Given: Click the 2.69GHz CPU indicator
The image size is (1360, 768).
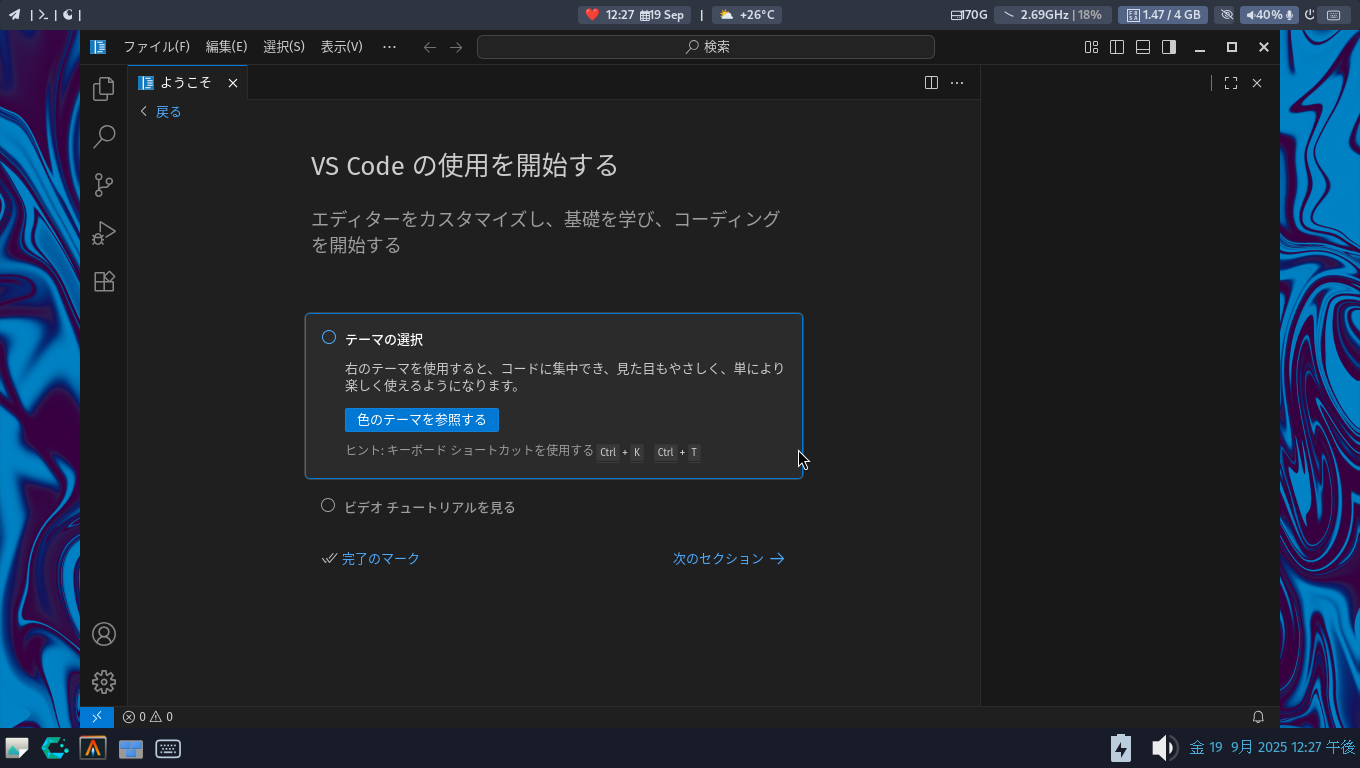Looking at the screenshot, I should [1052, 15].
